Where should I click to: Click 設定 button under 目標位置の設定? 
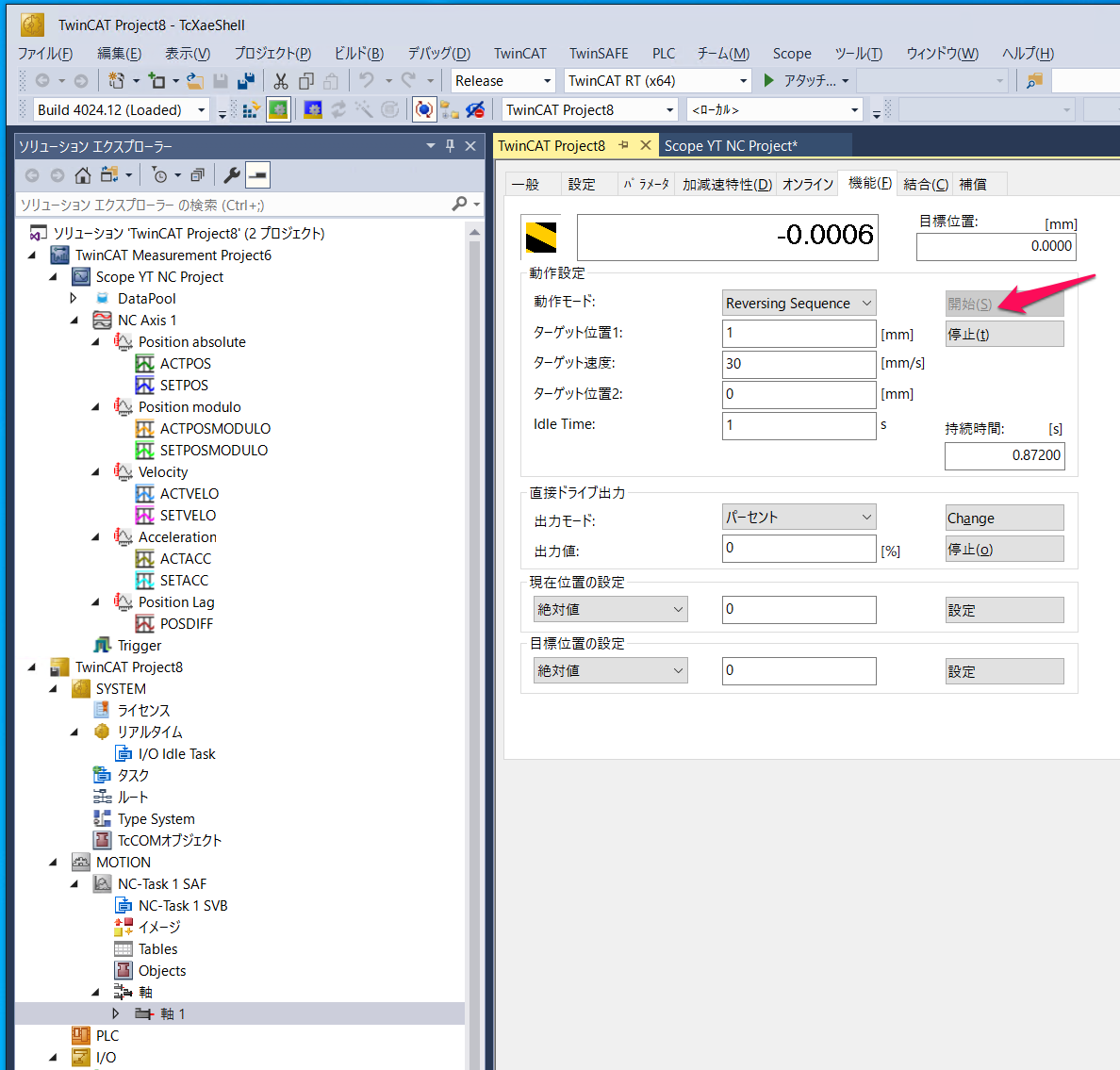pos(1004,671)
